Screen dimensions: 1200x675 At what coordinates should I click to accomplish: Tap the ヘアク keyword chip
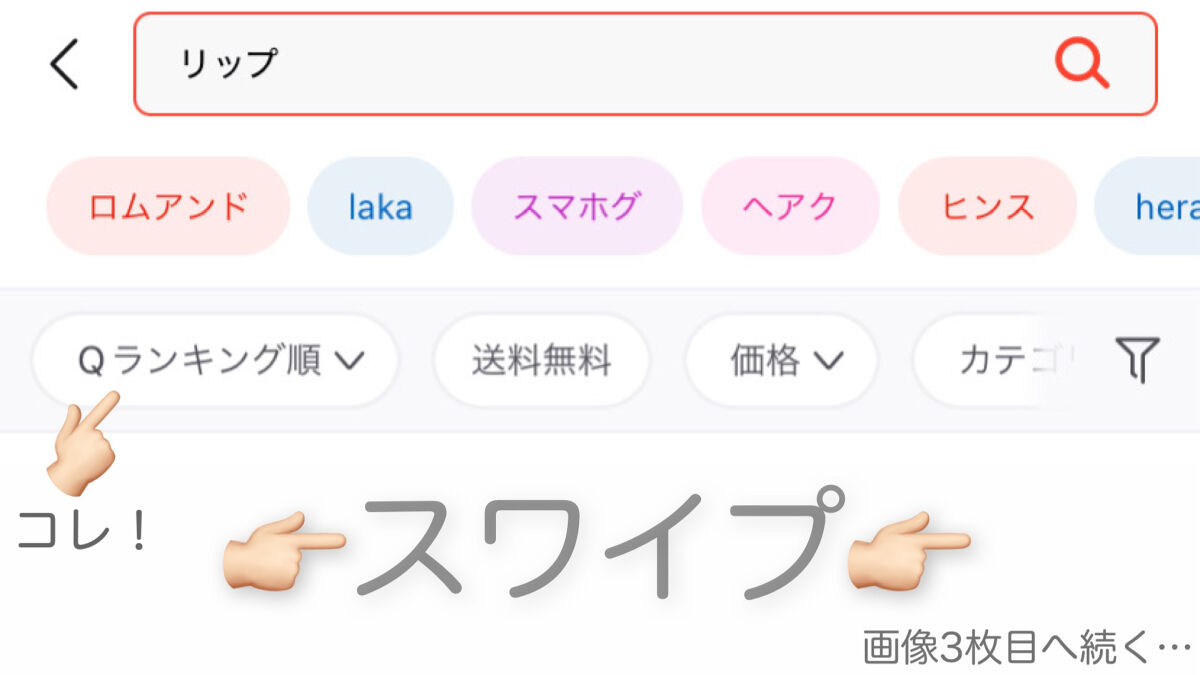(x=790, y=205)
